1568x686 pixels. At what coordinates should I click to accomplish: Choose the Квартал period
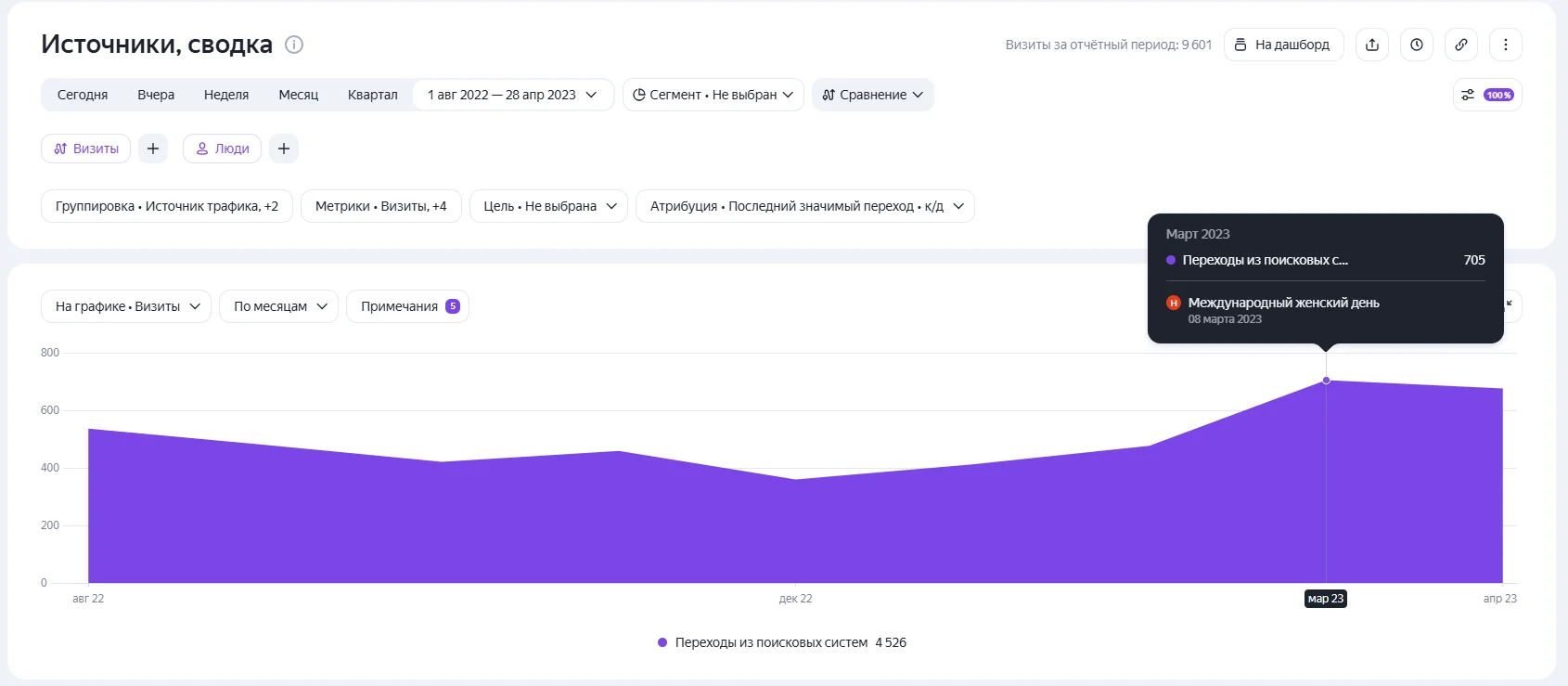[x=373, y=95]
